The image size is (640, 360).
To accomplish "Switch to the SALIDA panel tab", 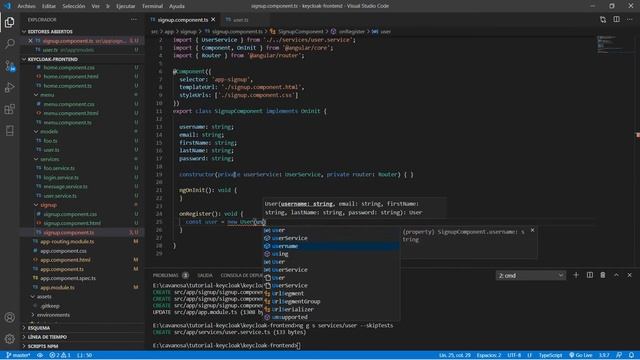I will click(x=204, y=276).
